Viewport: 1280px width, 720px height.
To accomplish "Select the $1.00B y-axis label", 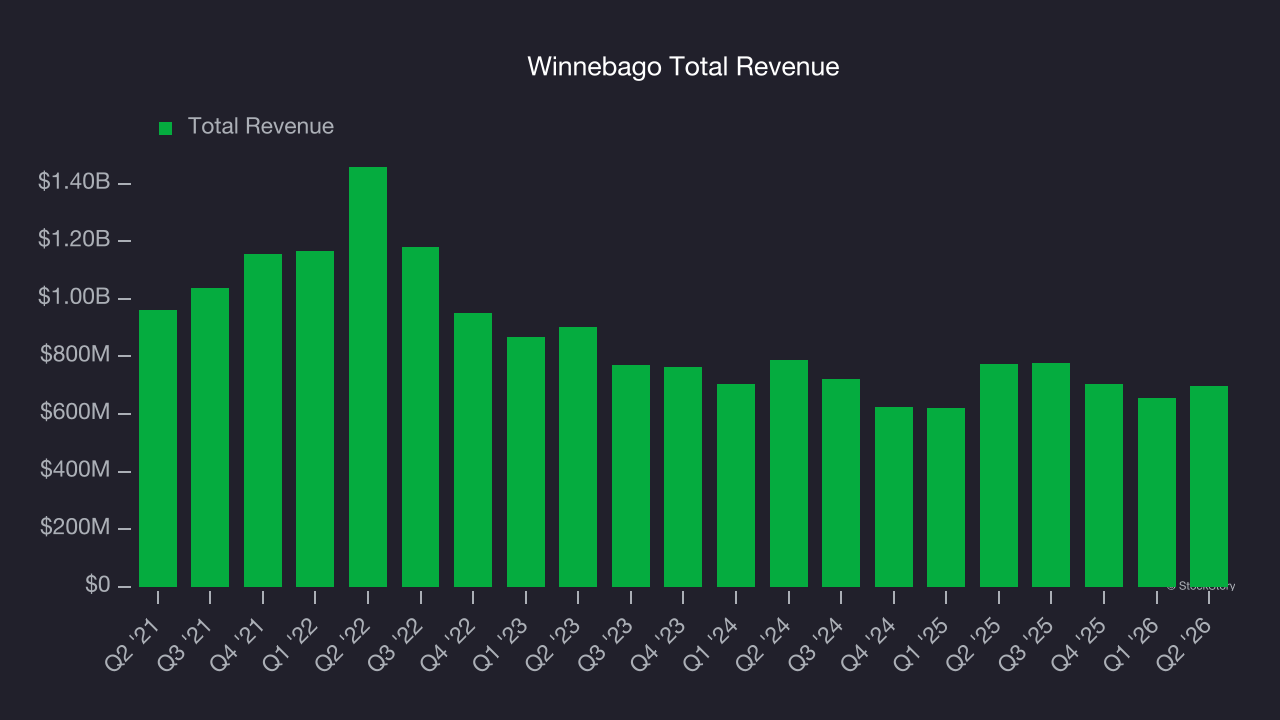I will [74, 297].
